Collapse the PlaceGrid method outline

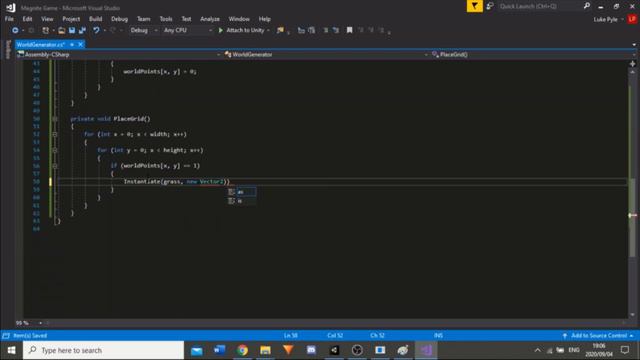(55, 119)
